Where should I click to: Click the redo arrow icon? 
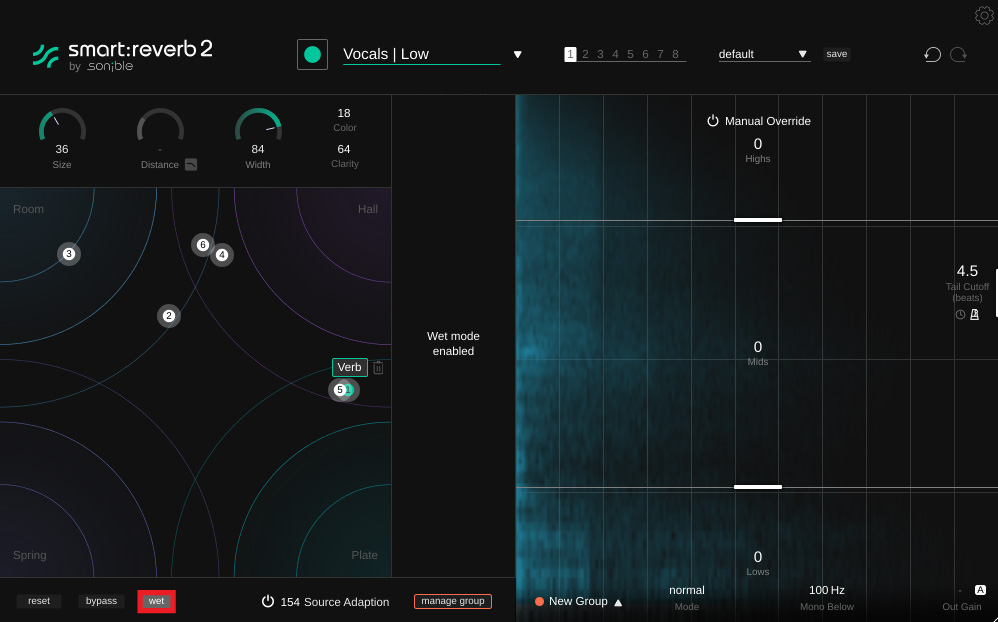coord(959,54)
